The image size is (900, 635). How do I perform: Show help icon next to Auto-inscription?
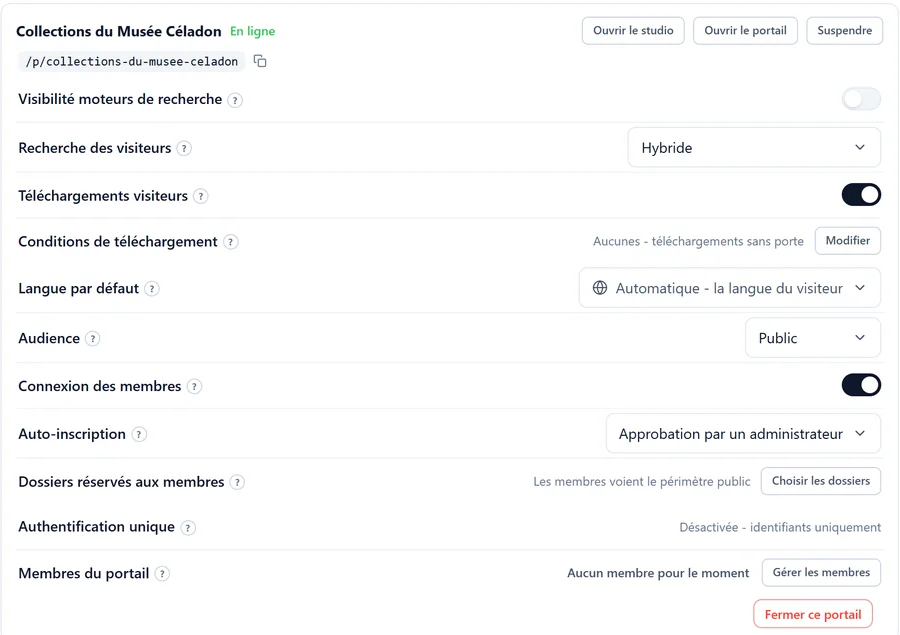point(139,435)
